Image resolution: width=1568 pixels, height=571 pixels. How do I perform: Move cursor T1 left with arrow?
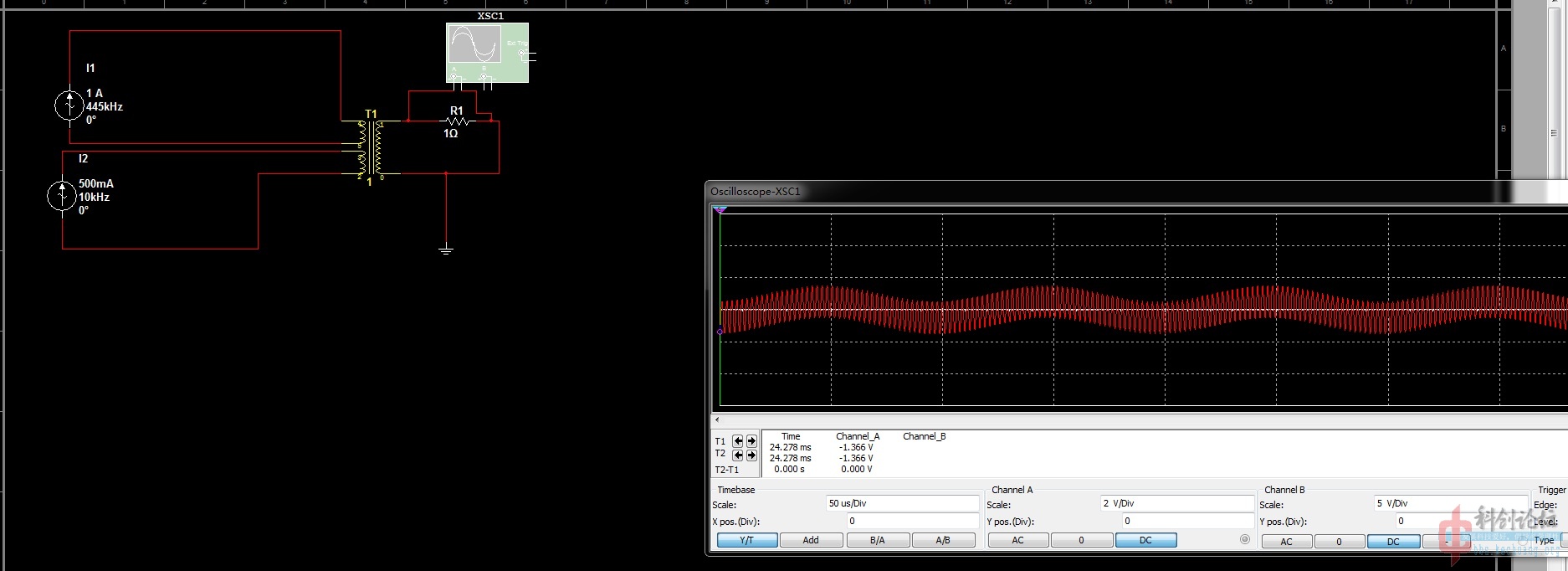coord(738,440)
